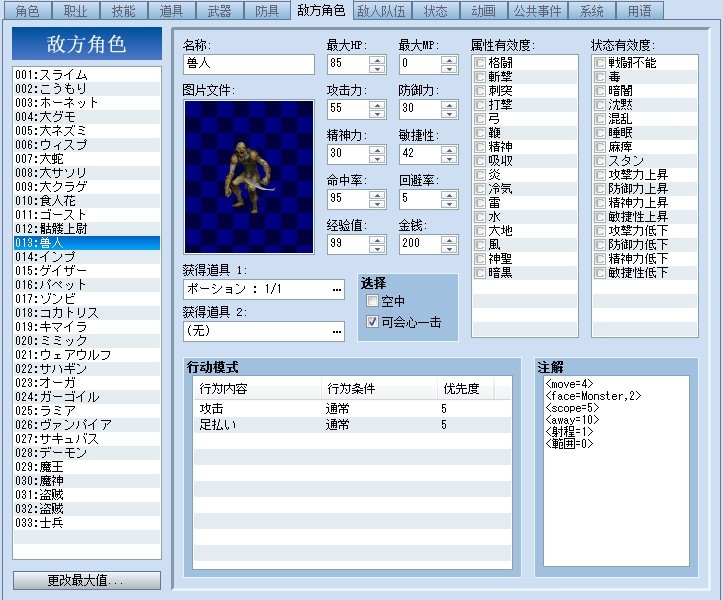
Task: Select the 攻击 action row
Action: (352, 409)
